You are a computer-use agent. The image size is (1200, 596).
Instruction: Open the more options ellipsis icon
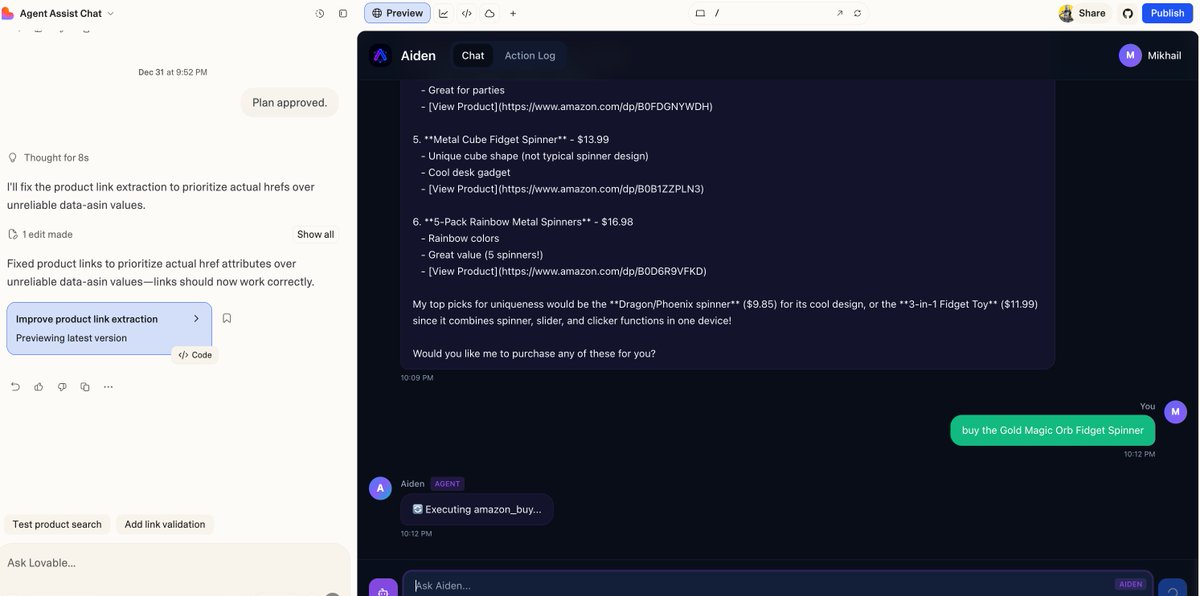[x=108, y=386]
